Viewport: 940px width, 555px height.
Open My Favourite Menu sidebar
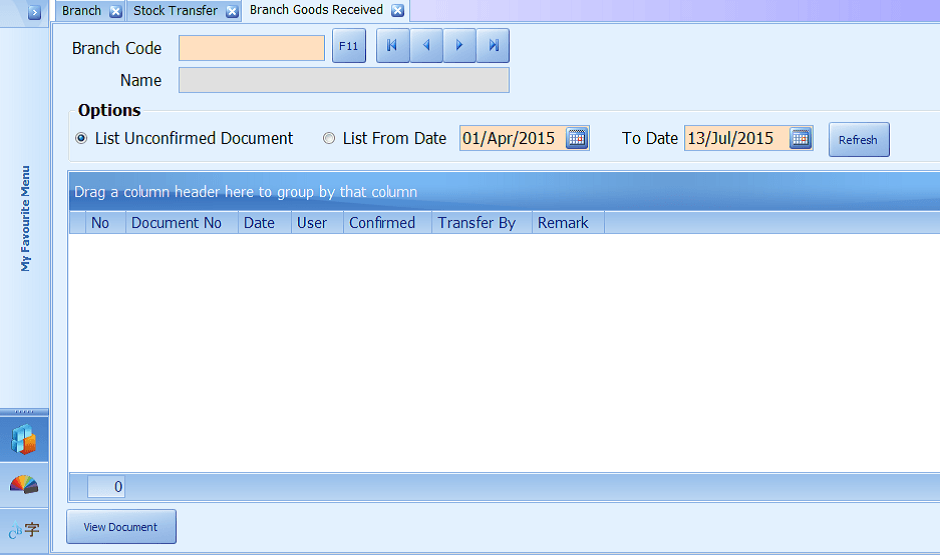click(25, 218)
